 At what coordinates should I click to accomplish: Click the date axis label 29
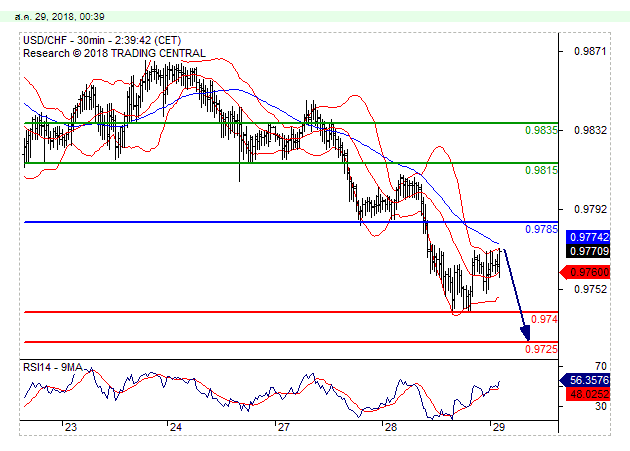pos(498,427)
